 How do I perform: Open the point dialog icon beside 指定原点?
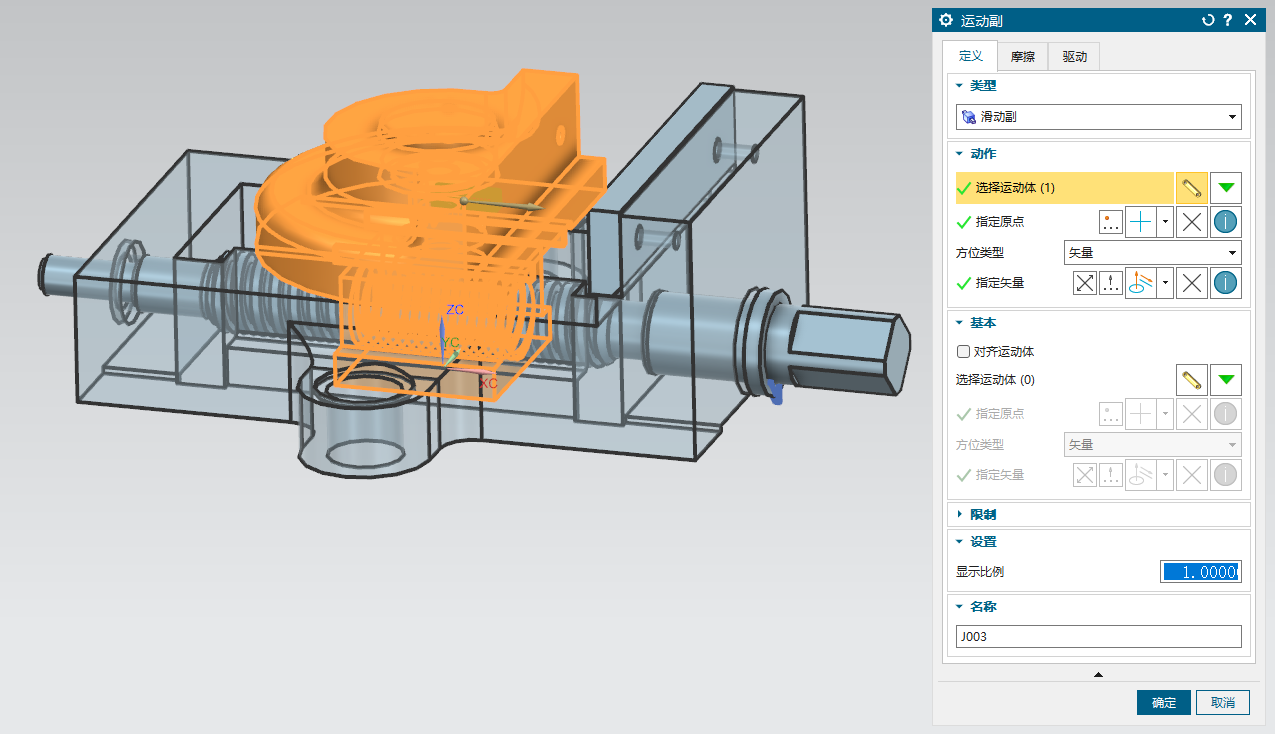1110,222
